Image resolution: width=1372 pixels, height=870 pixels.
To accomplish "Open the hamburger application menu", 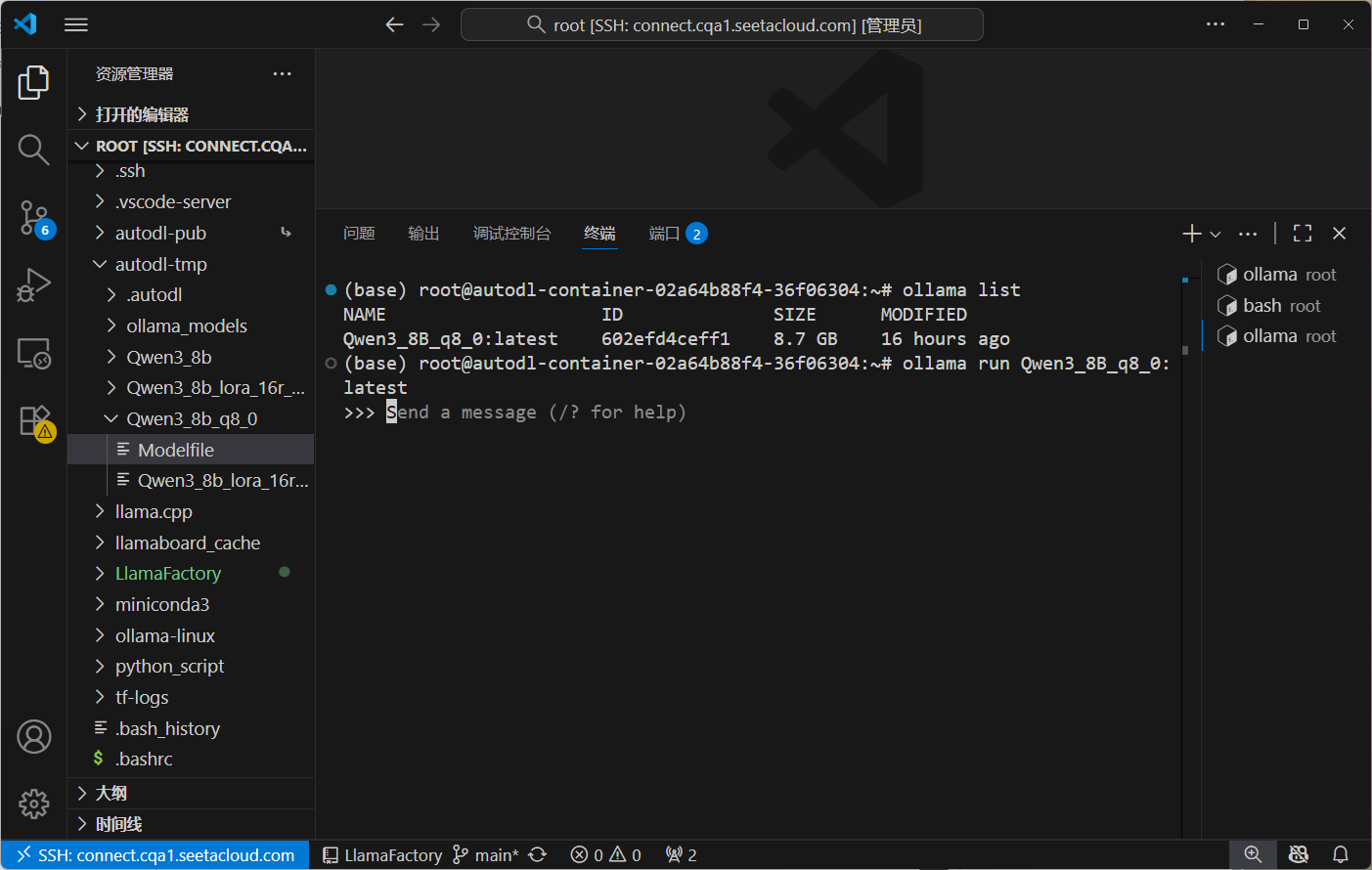I will pyautogui.click(x=76, y=24).
